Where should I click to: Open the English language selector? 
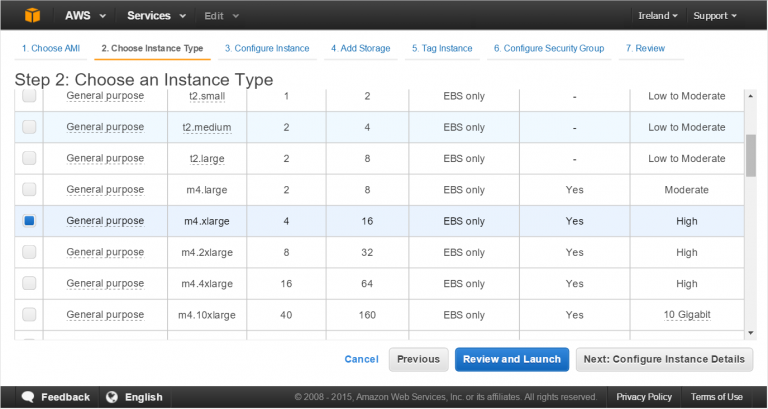pyautogui.click(x=134, y=397)
